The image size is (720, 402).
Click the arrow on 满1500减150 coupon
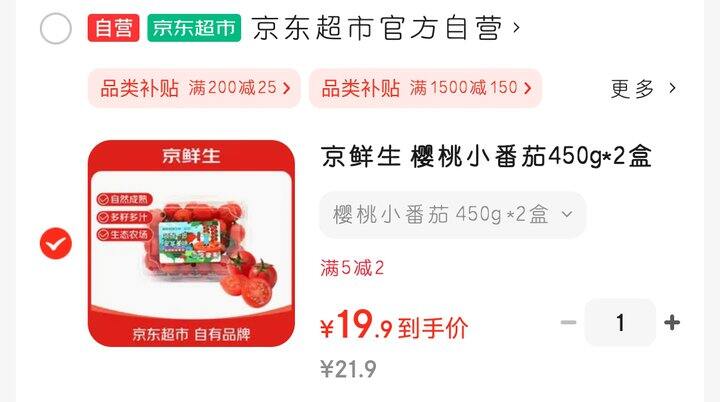(x=528, y=88)
